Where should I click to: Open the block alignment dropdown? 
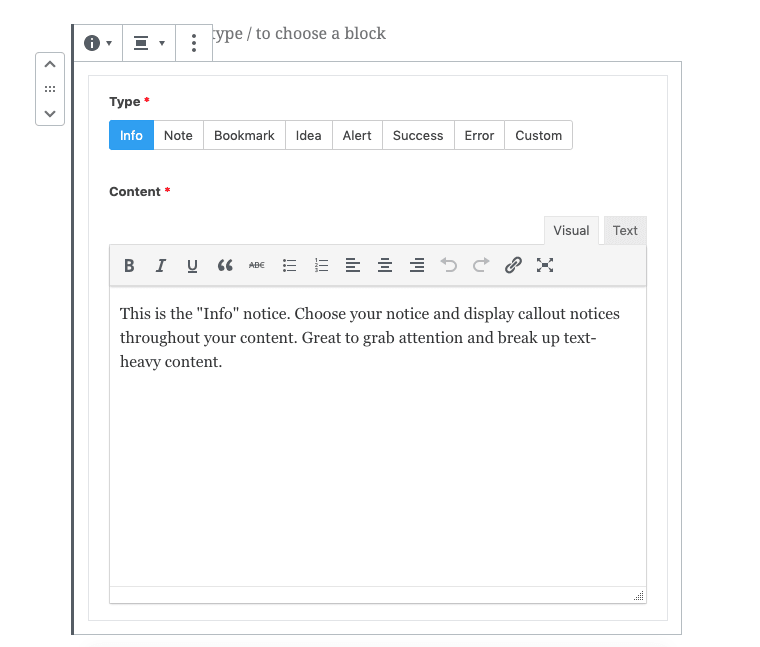149,43
